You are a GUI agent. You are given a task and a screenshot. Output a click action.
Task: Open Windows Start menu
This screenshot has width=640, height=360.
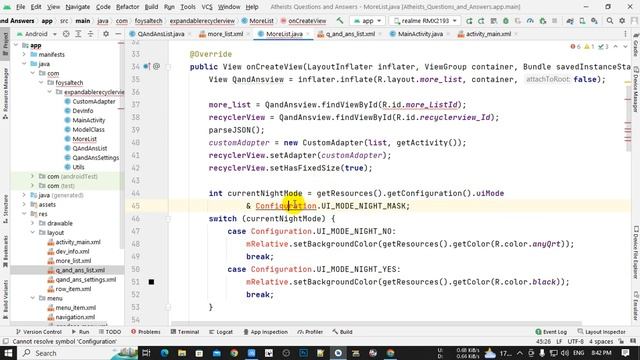8,353
